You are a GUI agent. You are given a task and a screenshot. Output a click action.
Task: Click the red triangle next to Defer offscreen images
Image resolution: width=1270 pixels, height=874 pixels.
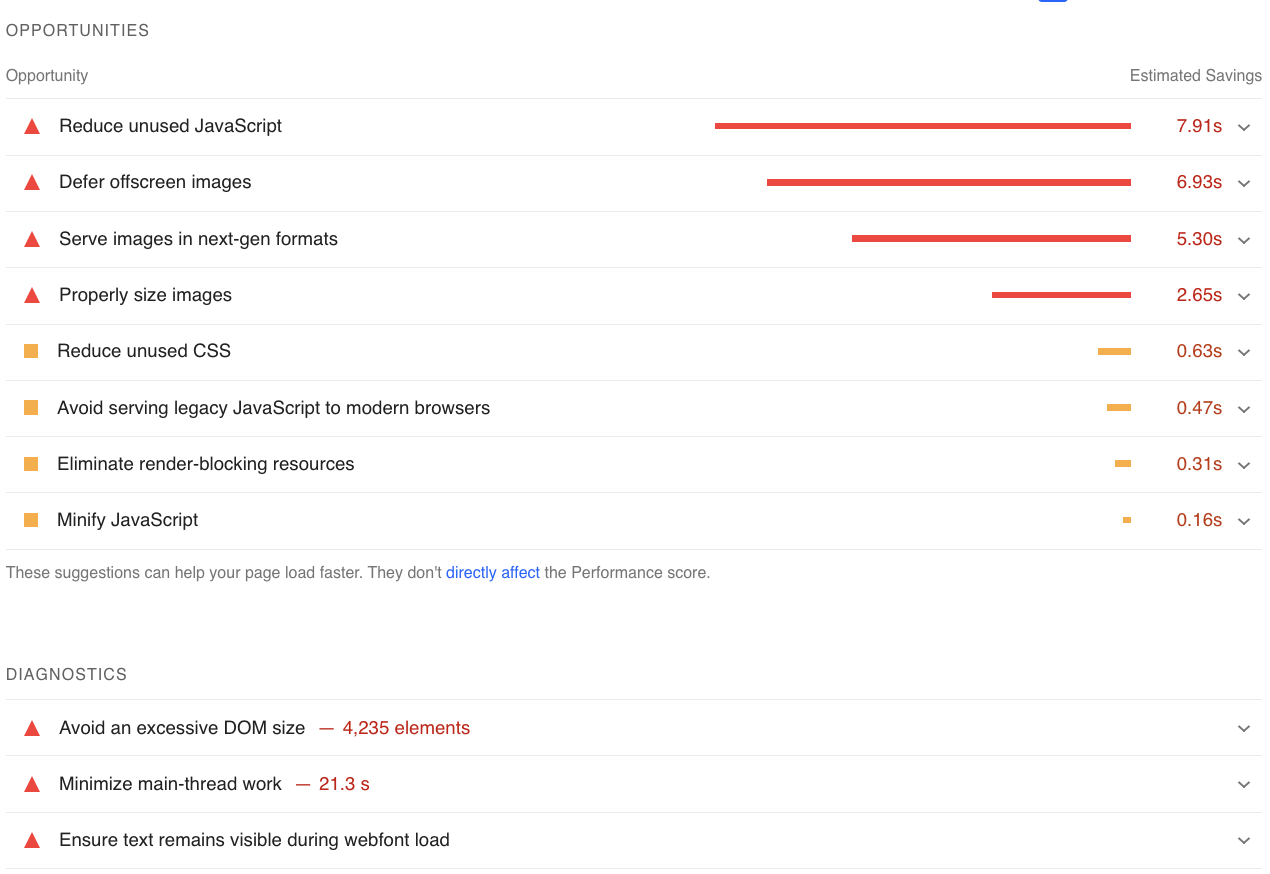coord(32,183)
